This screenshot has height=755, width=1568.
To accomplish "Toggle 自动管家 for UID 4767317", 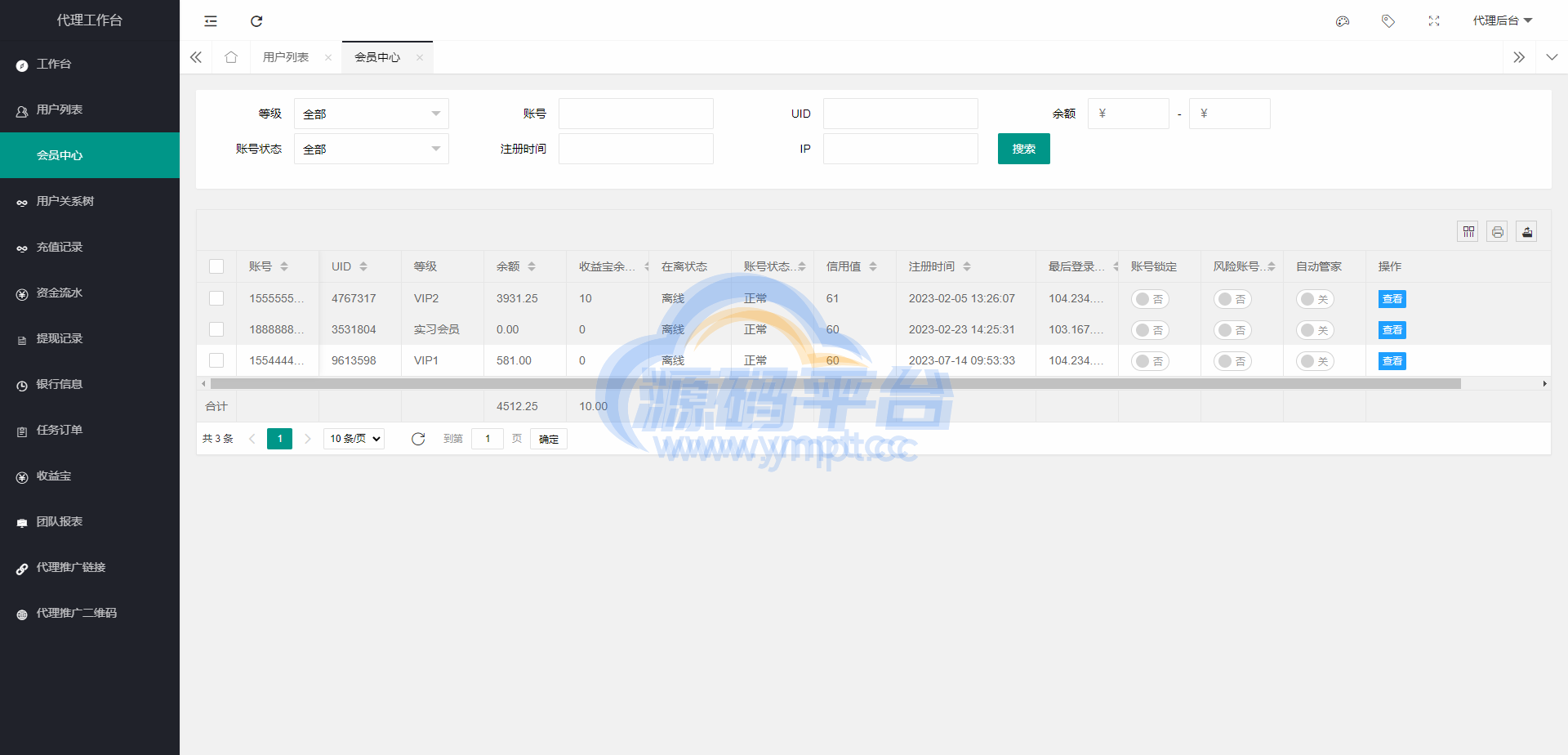I will pos(1315,299).
